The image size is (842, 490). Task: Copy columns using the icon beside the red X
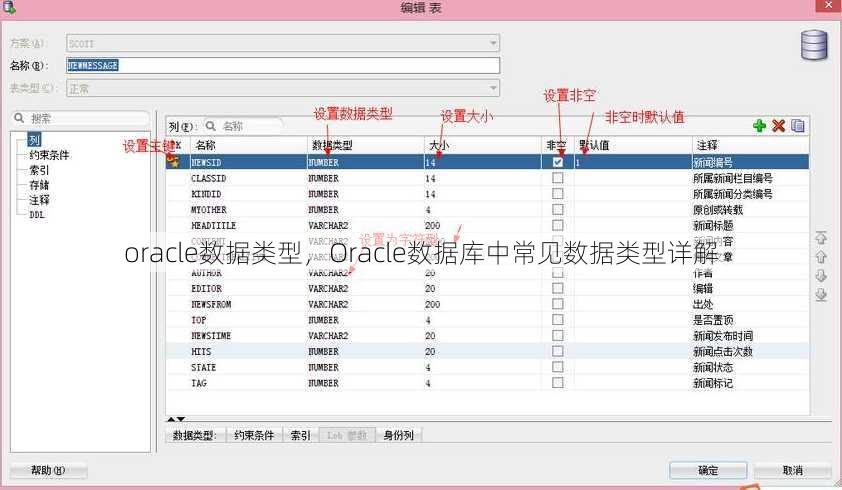coord(797,126)
